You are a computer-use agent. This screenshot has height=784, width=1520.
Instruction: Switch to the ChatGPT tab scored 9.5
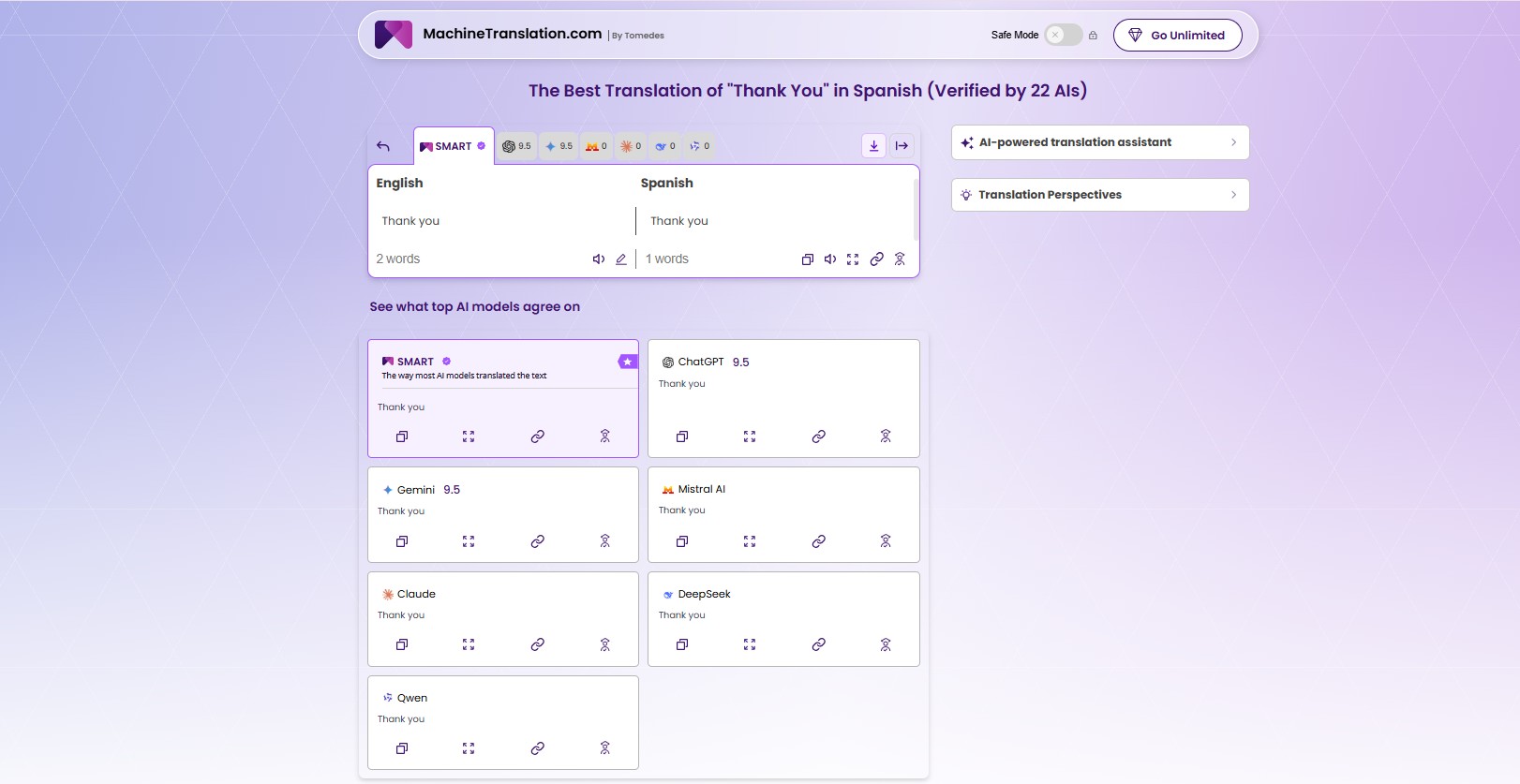(x=516, y=146)
